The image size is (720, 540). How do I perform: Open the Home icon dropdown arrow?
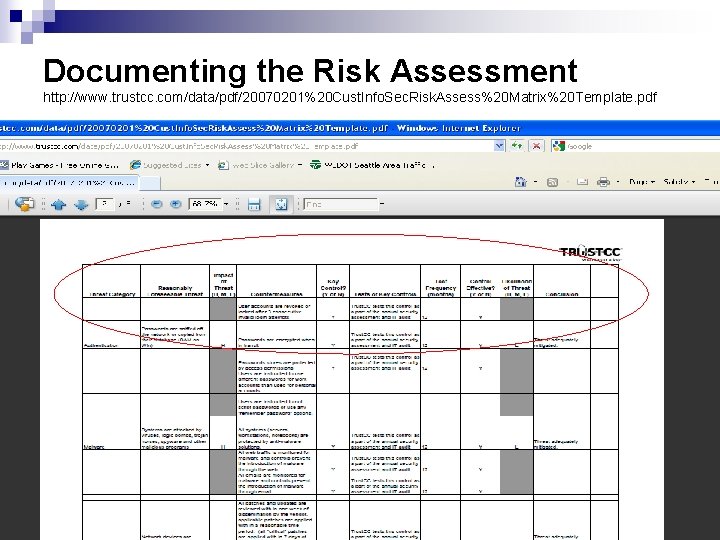click(x=535, y=182)
